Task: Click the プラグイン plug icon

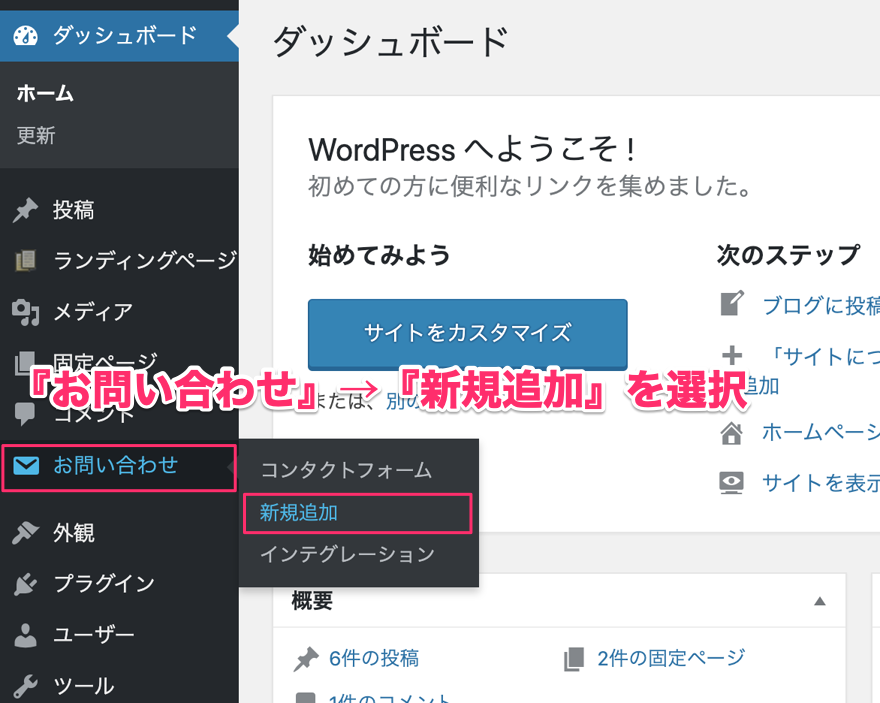Action: tap(26, 584)
